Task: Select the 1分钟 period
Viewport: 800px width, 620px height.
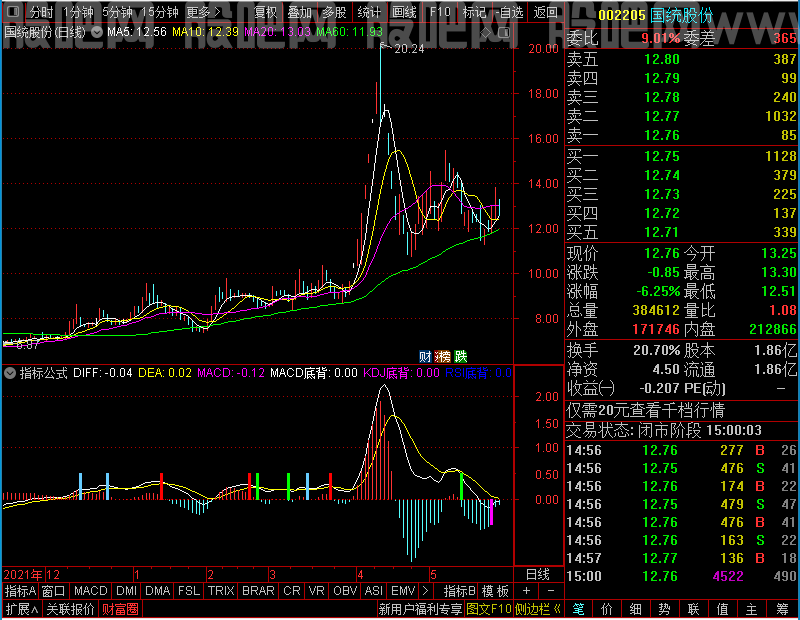Action: (79, 12)
